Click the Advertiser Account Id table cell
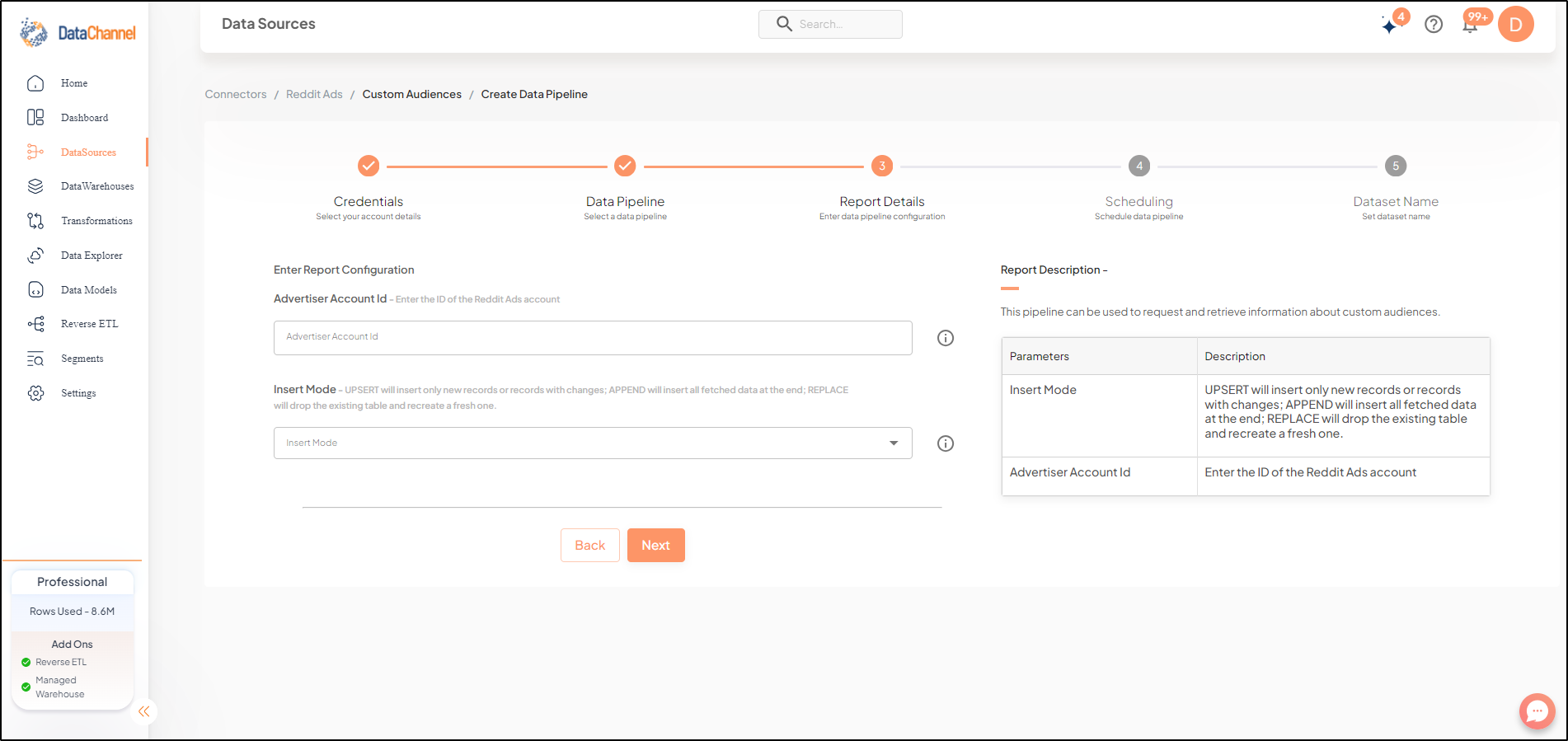1568x741 pixels. [x=1099, y=476]
